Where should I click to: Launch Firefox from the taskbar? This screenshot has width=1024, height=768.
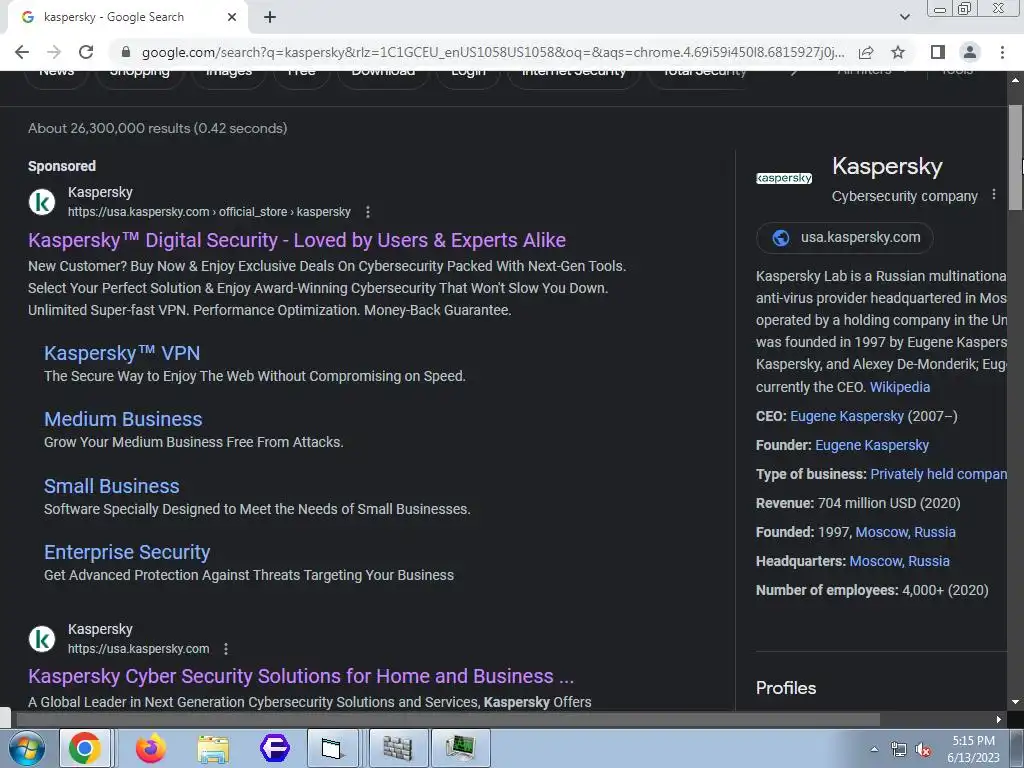151,748
